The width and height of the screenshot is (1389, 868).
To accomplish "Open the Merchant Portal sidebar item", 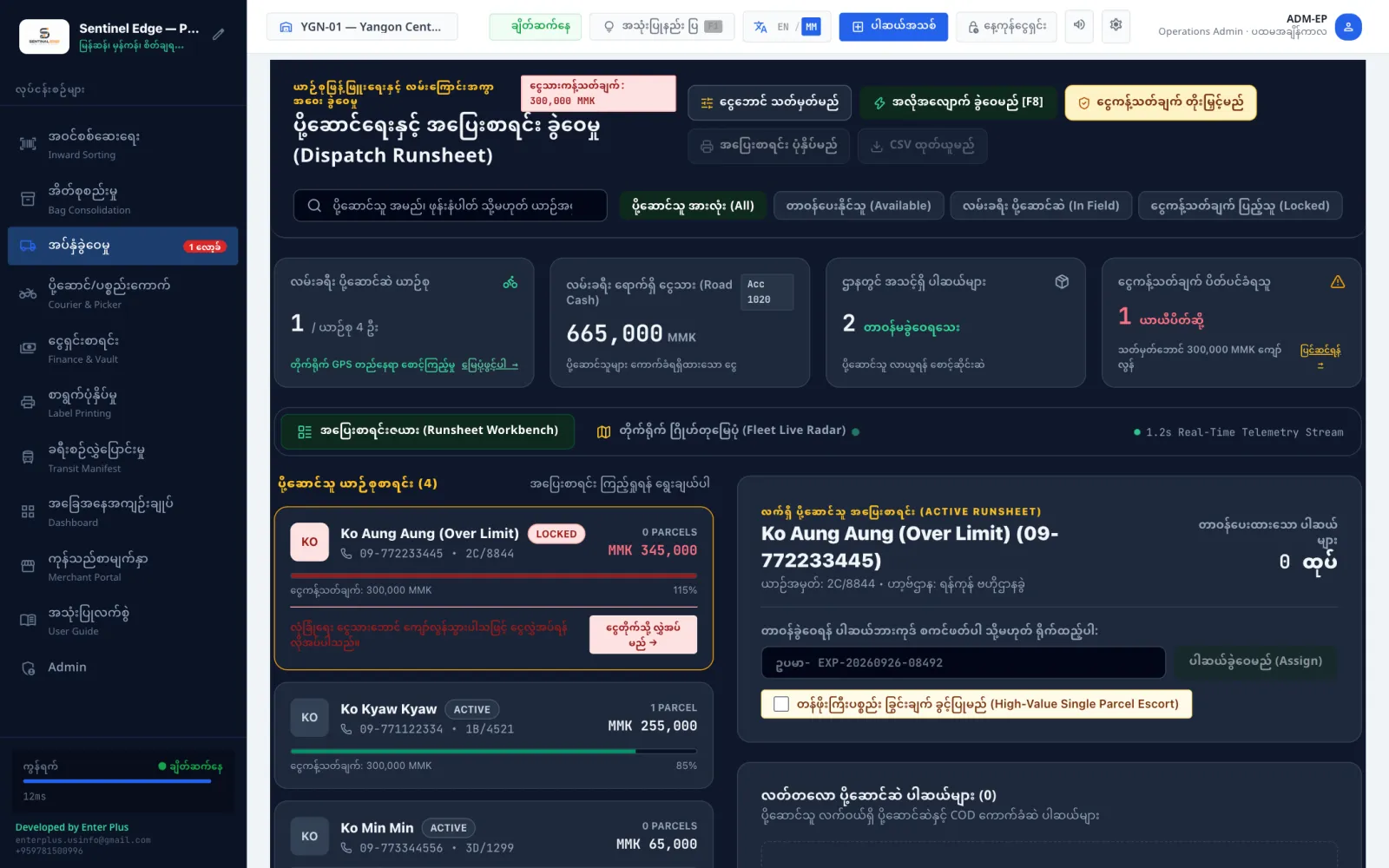I will pos(122,567).
